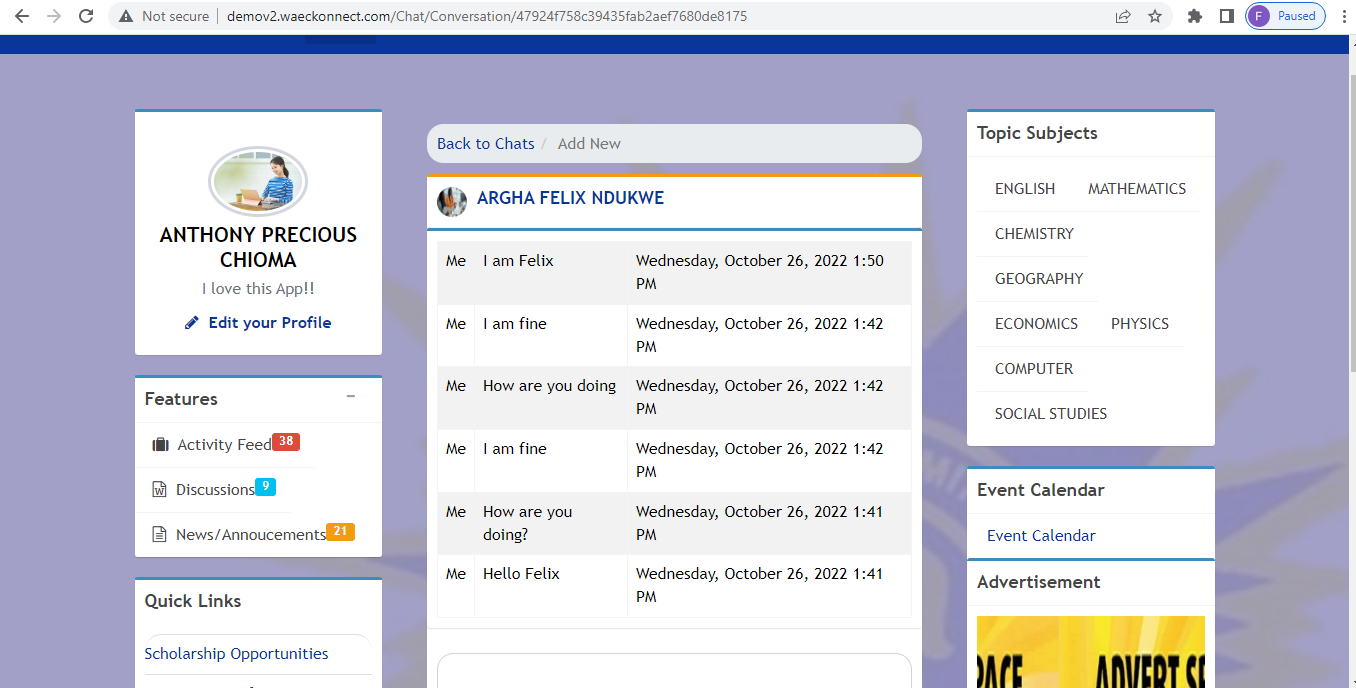
Task: Click the News/Annoucements page icon
Action: pyautogui.click(x=159, y=535)
